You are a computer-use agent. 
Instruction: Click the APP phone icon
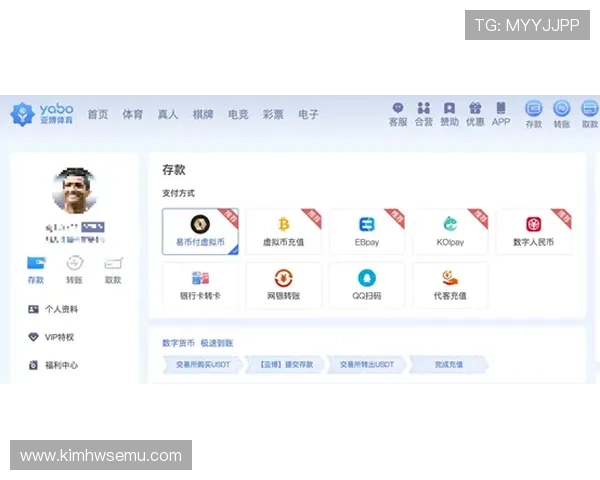[x=501, y=108]
